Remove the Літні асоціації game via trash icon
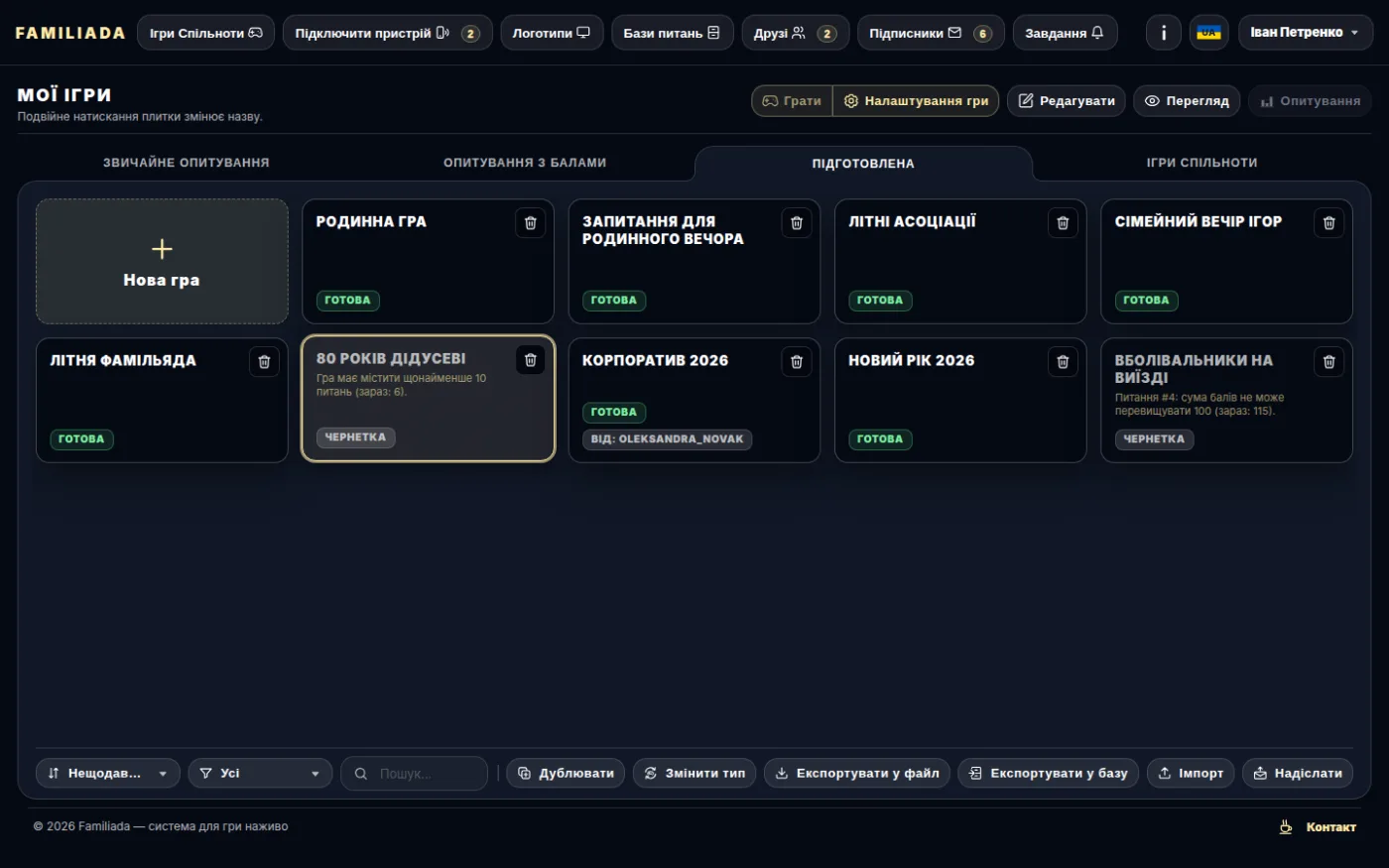 click(1063, 223)
